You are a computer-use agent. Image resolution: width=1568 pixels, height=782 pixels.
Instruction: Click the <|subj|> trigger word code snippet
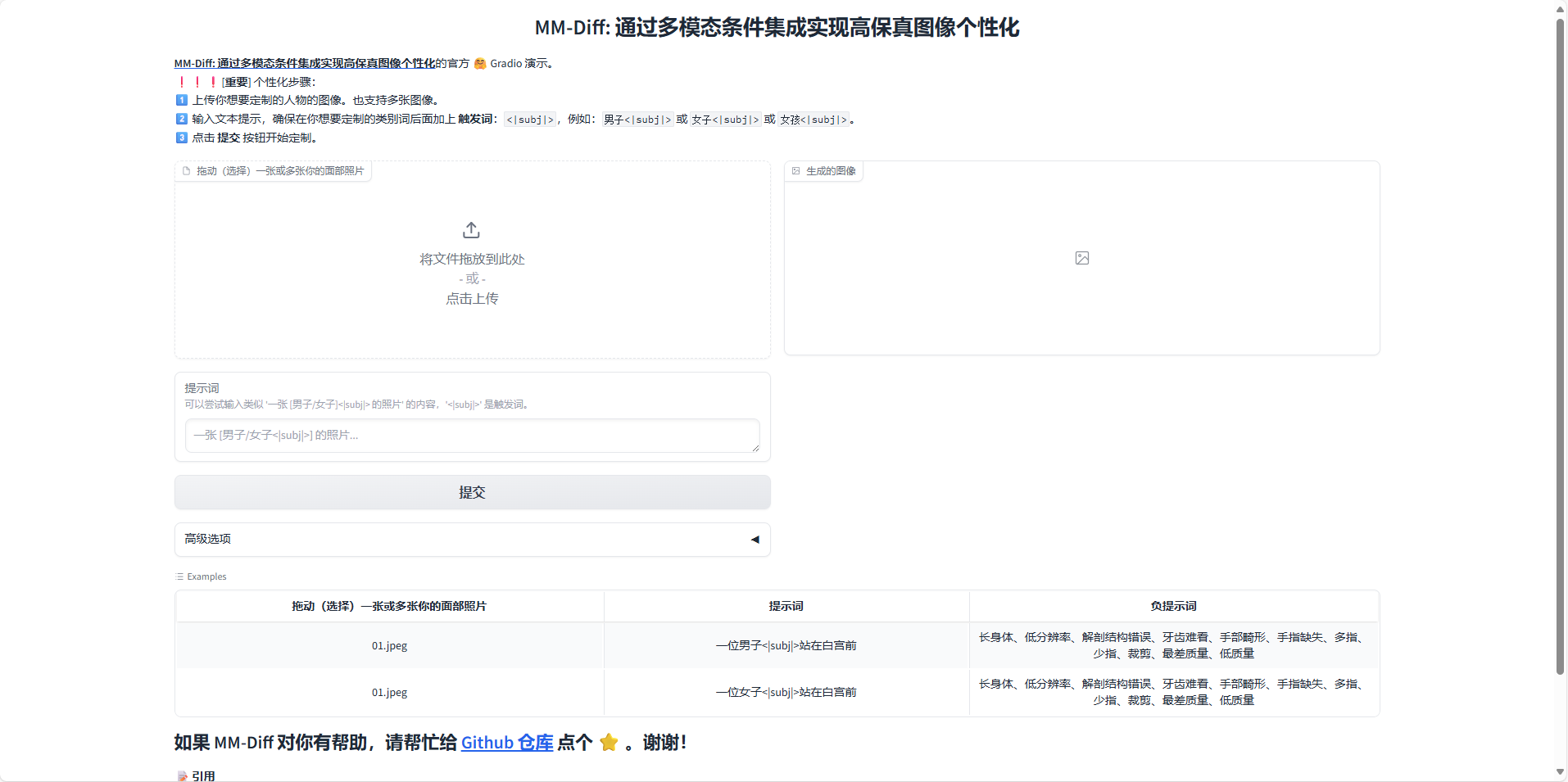click(x=530, y=120)
